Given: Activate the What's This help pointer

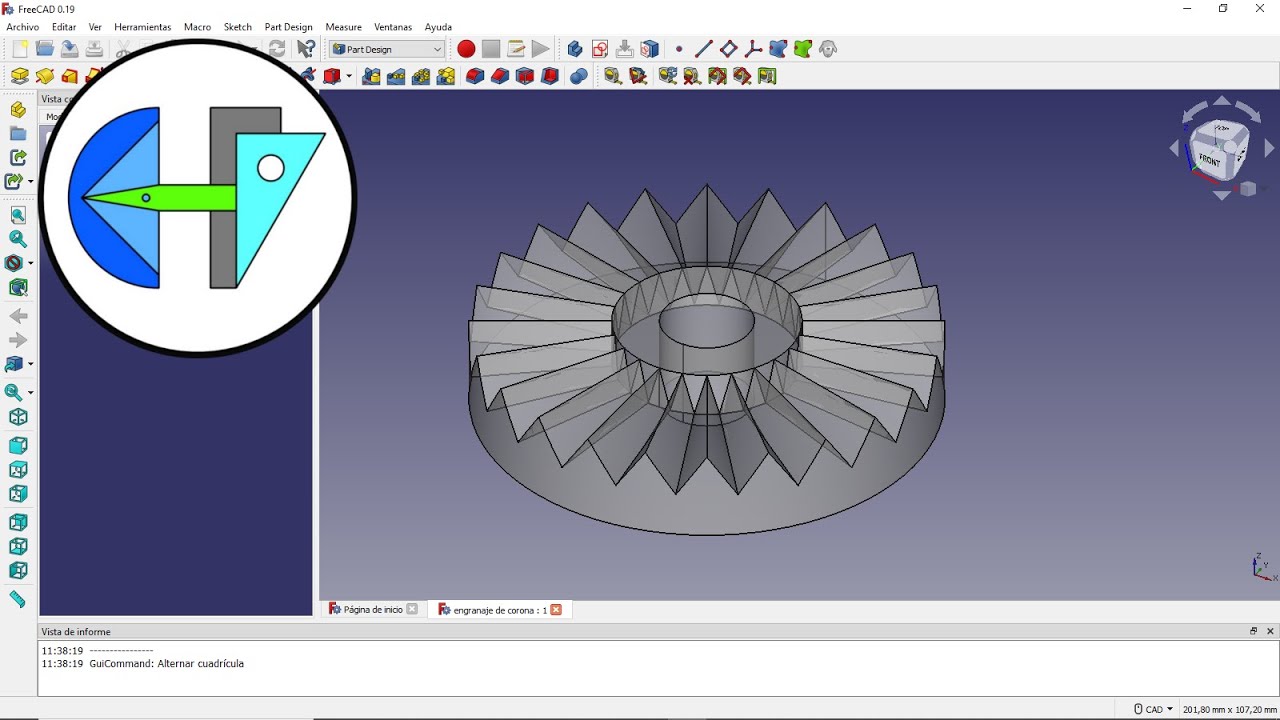Looking at the screenshot, I should pos(306,49).
